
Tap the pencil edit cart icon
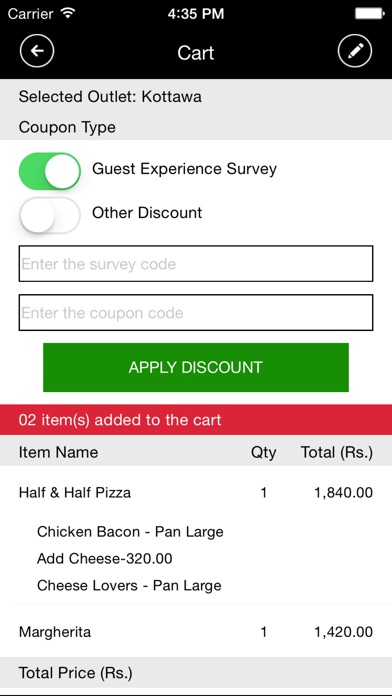coord(355,51)
